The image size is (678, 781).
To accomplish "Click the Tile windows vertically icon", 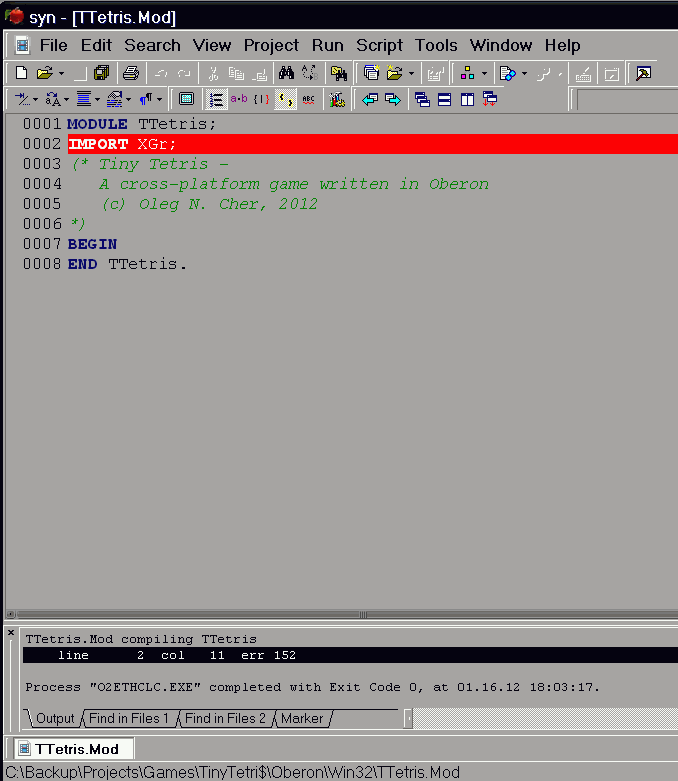I will (467, 99).
